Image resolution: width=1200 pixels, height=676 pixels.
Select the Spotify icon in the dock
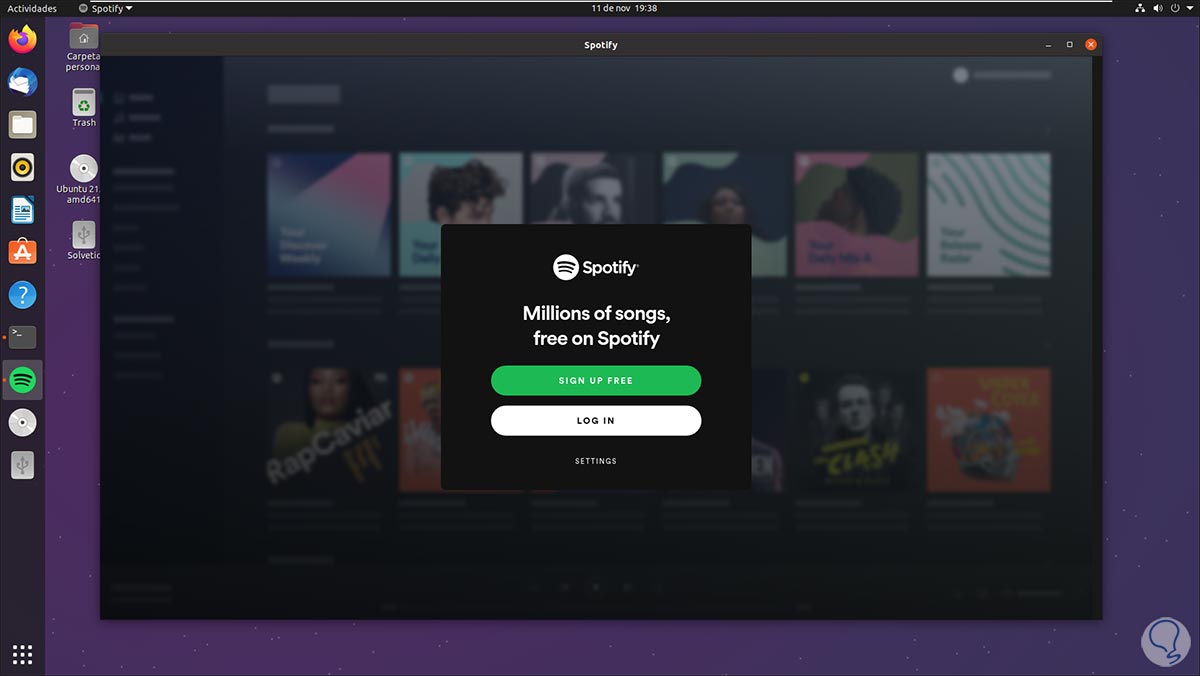[22, 380]
